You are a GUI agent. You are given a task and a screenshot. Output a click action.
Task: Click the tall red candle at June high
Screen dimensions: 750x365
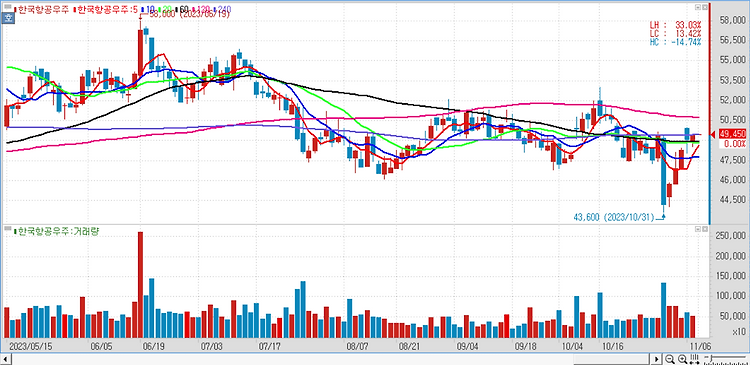[140, 52]
